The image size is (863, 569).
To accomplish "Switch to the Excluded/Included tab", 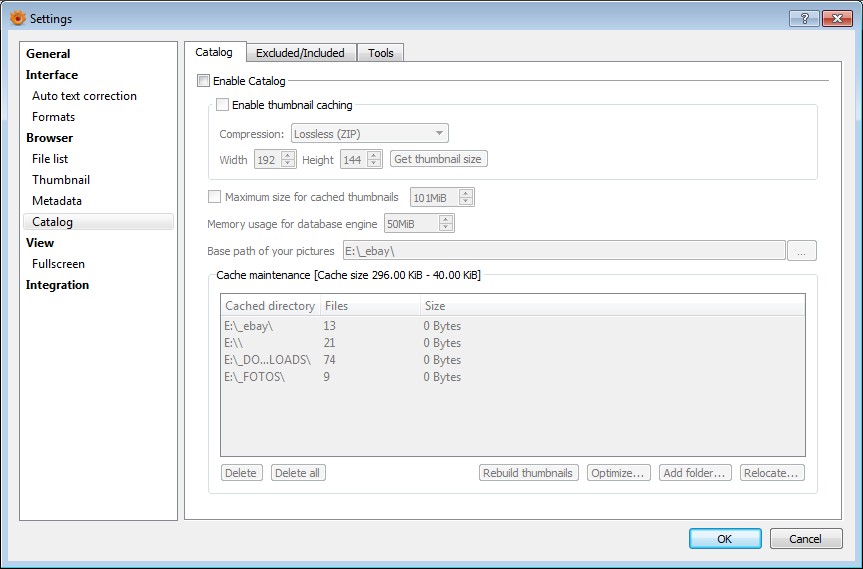I will coord(301,53).
